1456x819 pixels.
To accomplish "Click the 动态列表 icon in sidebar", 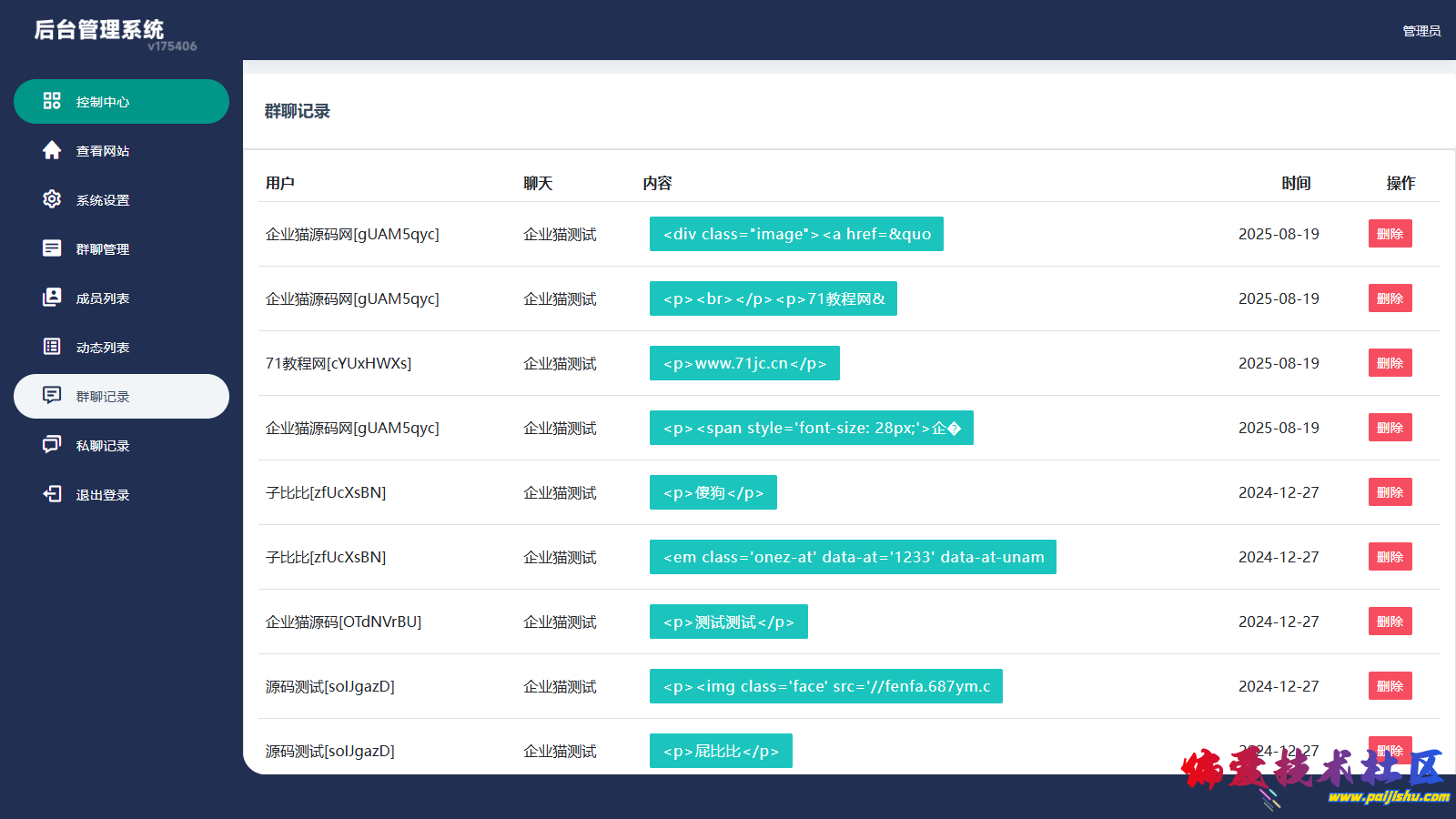I will click(52, 347).
